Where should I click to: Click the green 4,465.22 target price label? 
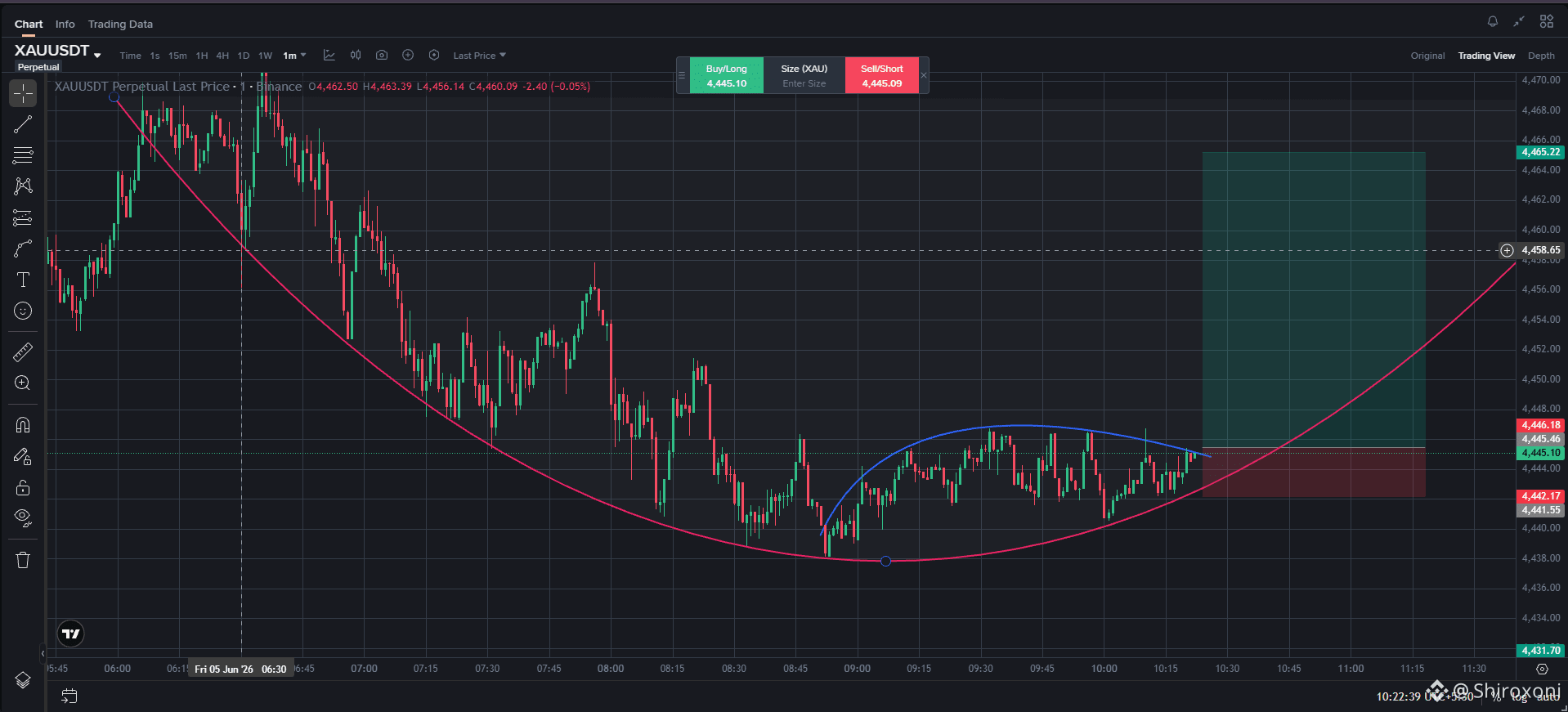[1540, 152]
